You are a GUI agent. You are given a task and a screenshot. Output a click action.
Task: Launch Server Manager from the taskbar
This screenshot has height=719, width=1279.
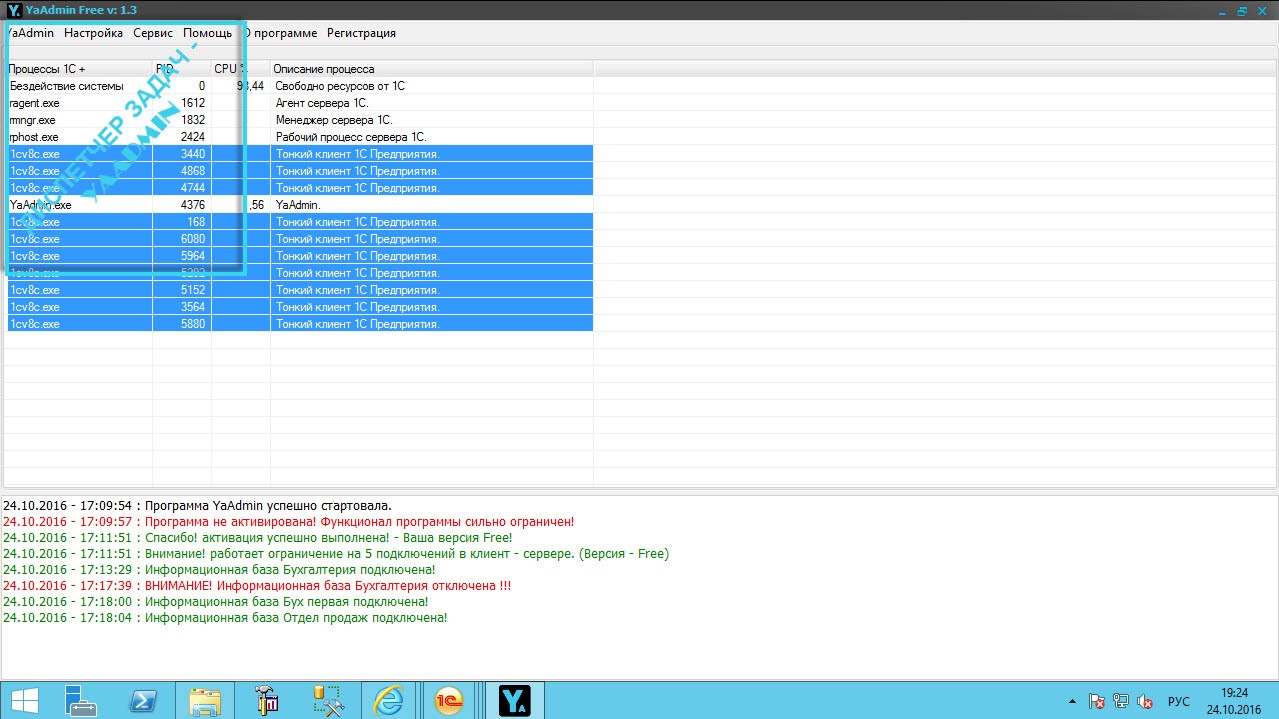click(80, 700)
